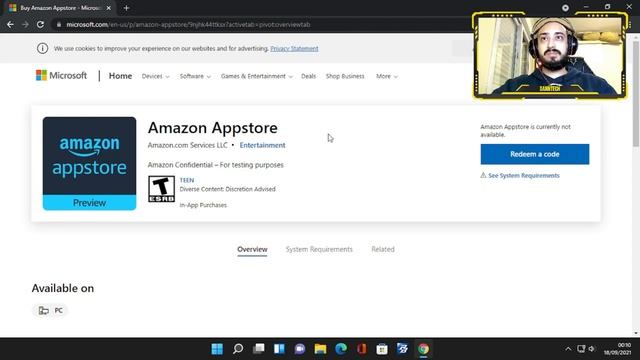Click the "Amazon Appstore" title text
The image size is (640, 360).
[213, 128]
